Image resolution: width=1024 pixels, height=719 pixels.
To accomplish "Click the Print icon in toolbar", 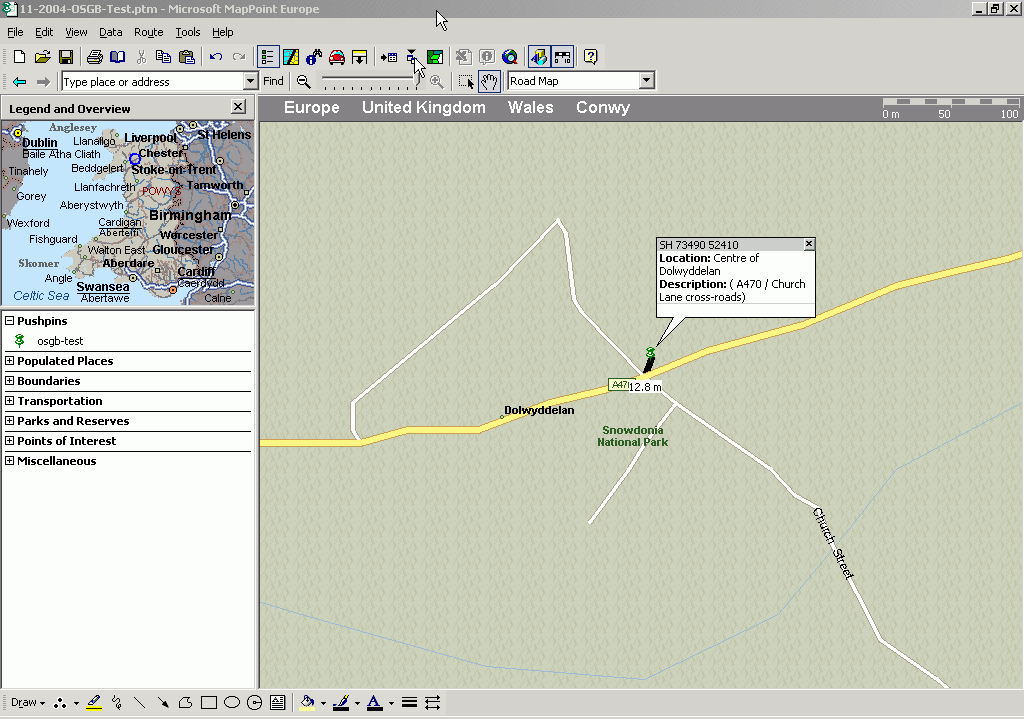I will click(x=94, y=57).
